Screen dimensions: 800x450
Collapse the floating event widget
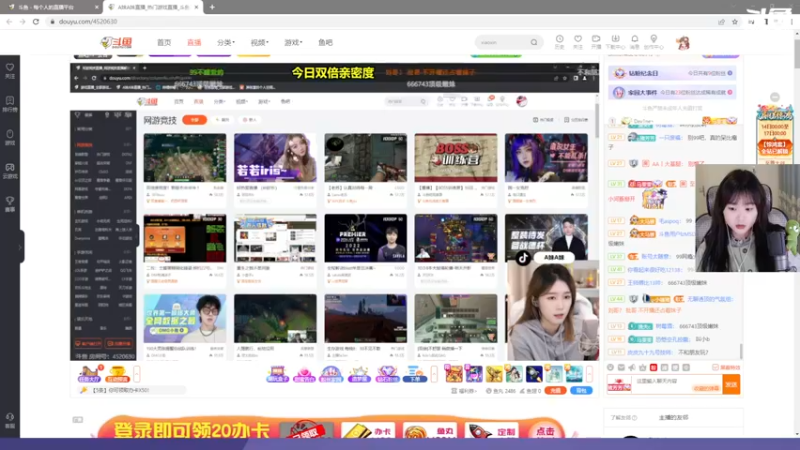point(774,97)
